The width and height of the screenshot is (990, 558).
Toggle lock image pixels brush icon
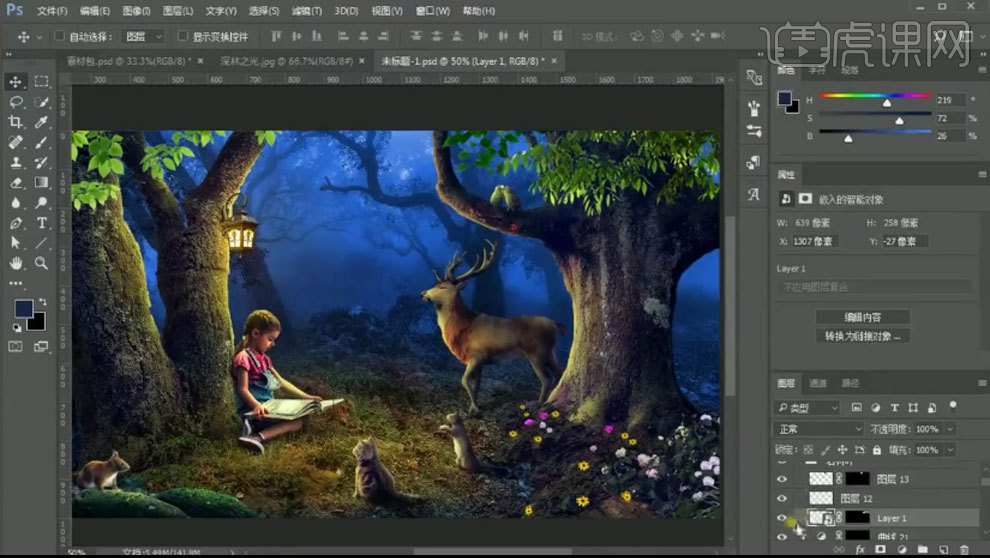tap(825, 450)
